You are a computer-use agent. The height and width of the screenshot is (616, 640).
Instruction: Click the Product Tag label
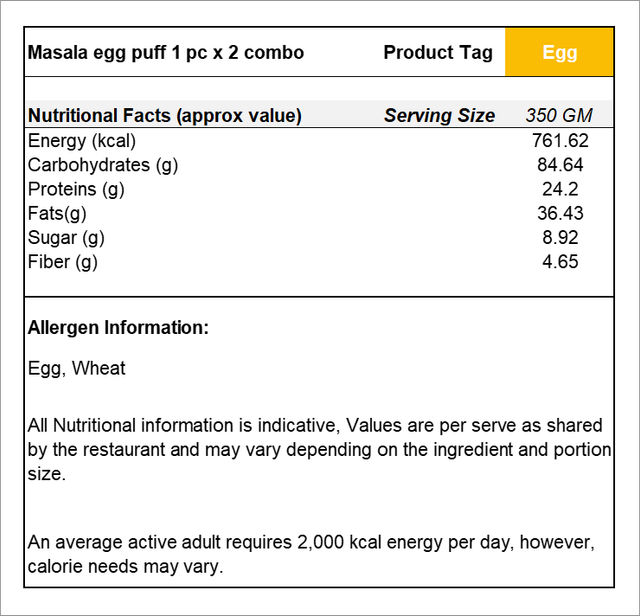(x=438, y=53)
